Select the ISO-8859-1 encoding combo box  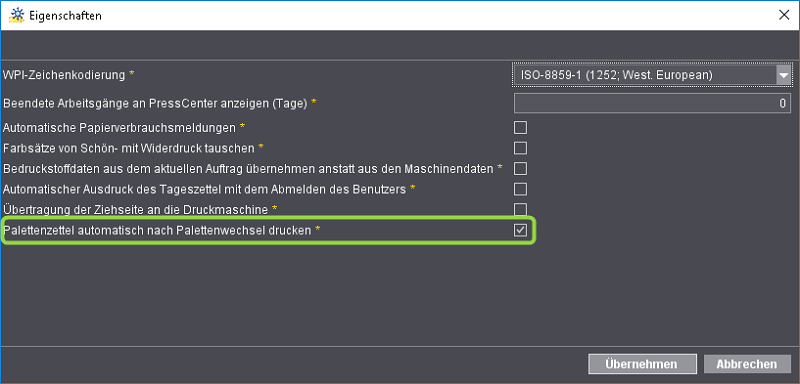(x=653, y=75)
